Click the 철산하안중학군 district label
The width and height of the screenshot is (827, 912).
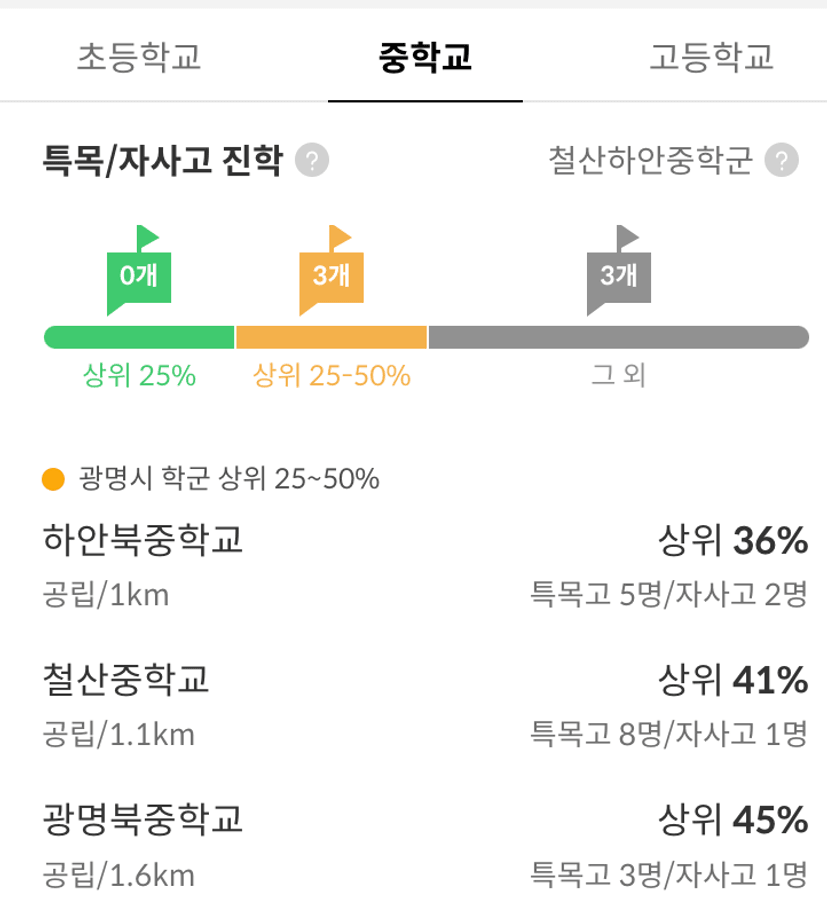pos(651,160)
